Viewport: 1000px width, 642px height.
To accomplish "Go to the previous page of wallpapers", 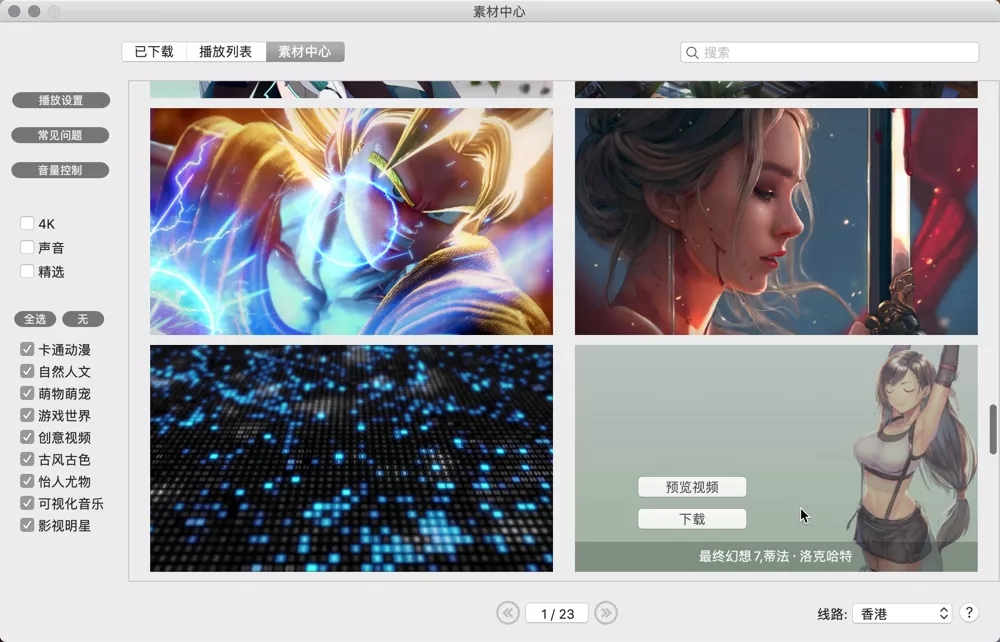I will [508, 613].
